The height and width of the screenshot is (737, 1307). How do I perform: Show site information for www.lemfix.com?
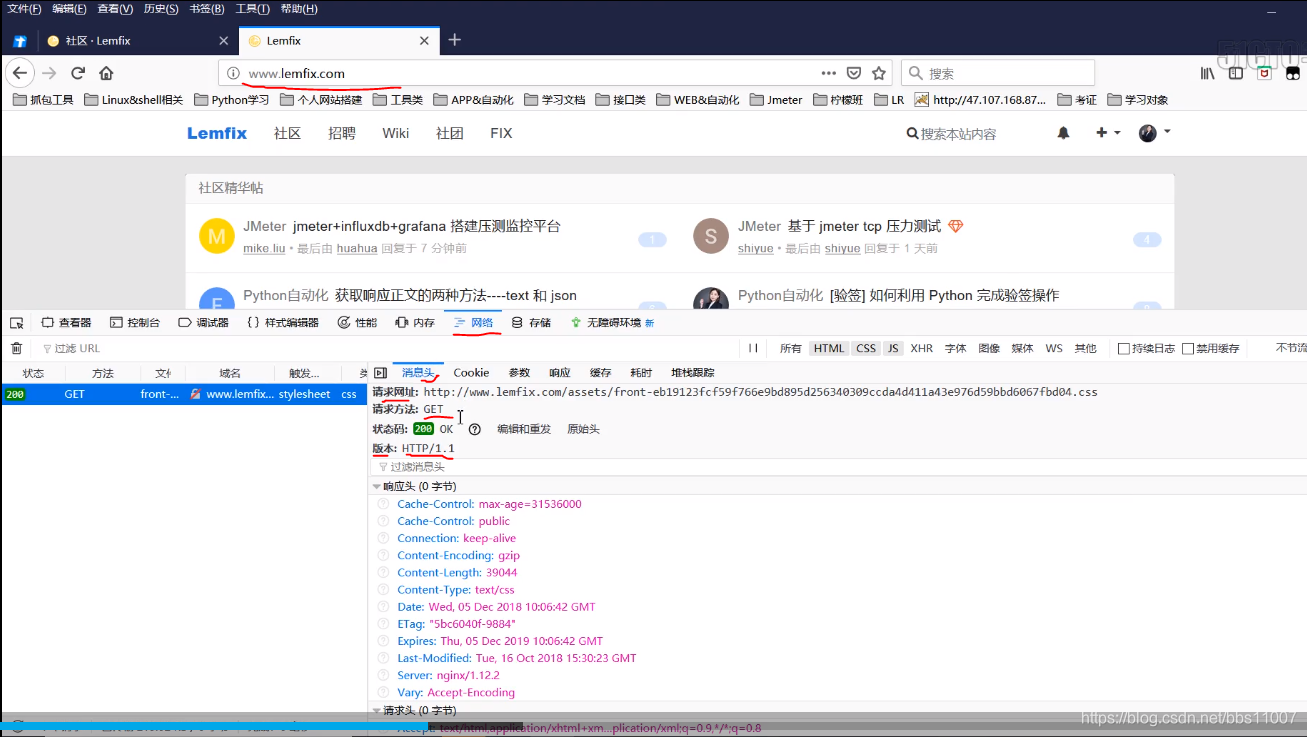click(233, 73)
